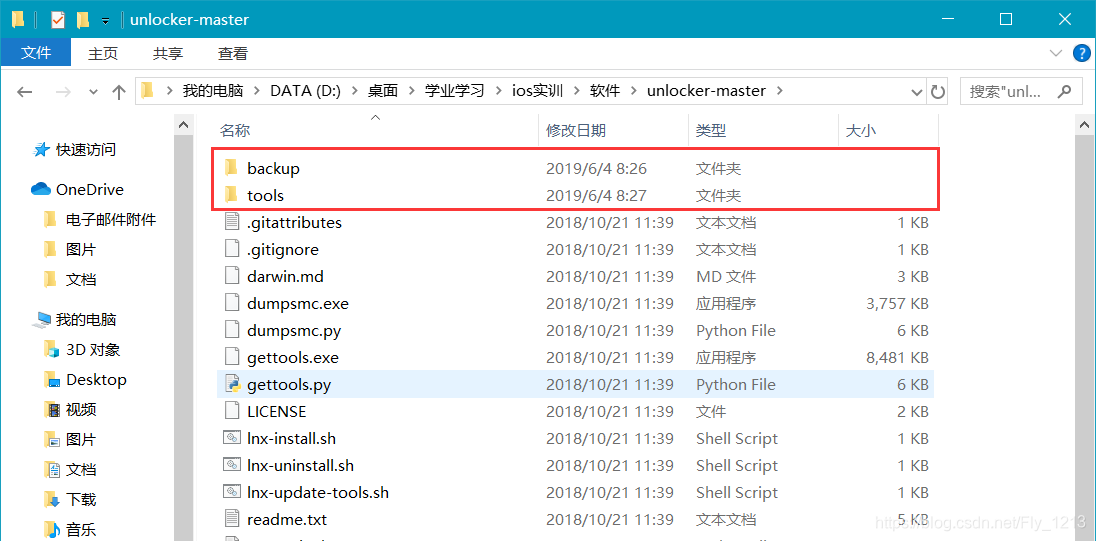The image size is (1096, 541).
Task: Switch to the 查看 ribbon tab
Action: [233, 53]
